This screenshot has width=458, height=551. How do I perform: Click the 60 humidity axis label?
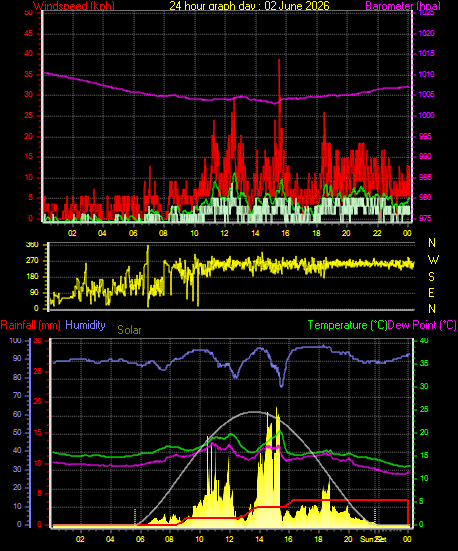pyautogui.click(x=17, y=415)
